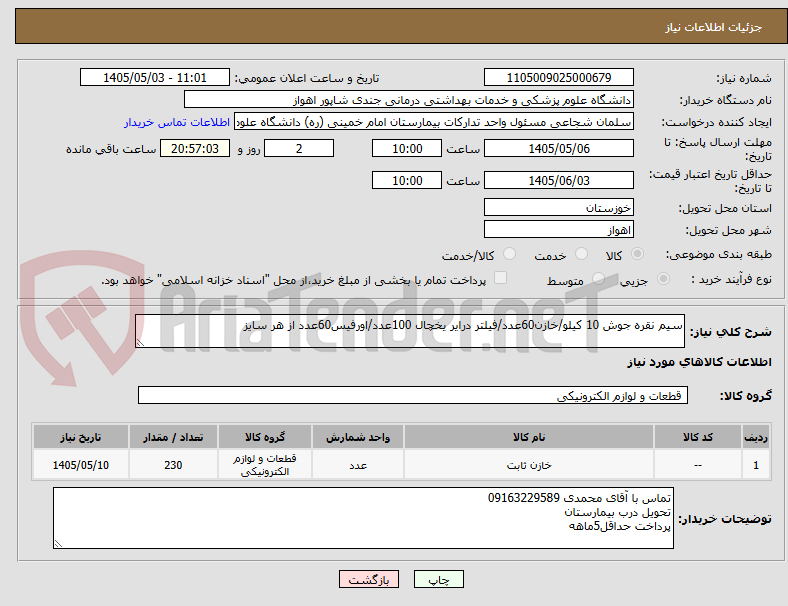Click the buyer notes textarea resize handle
The image size is (788, 606).
coord(58,544)
